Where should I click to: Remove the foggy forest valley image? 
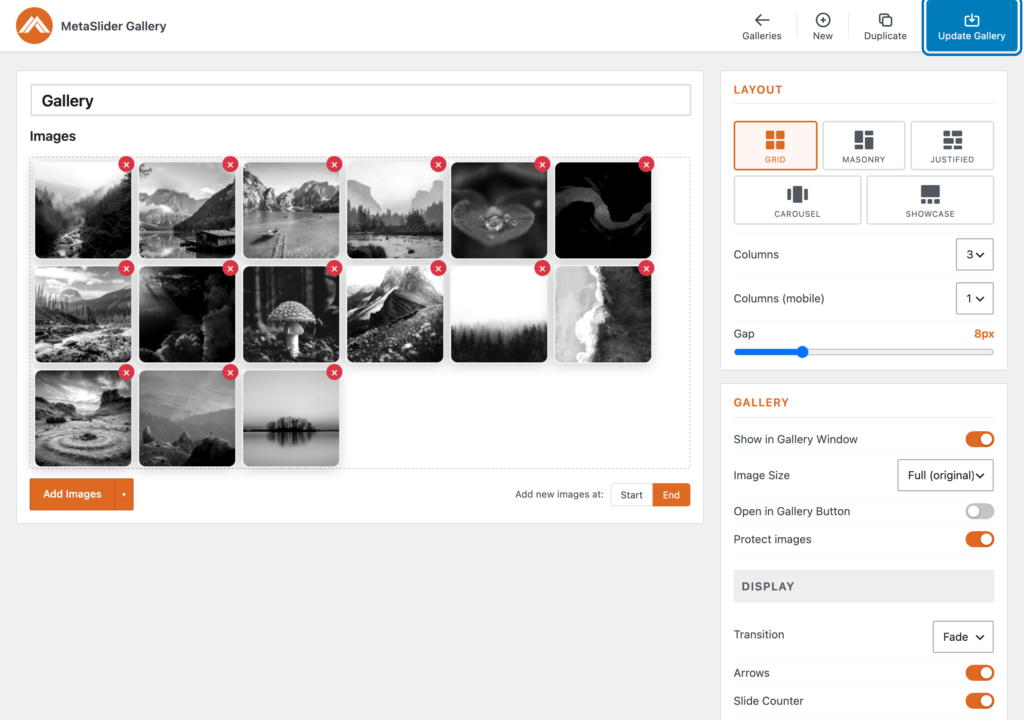pos(126,165)
